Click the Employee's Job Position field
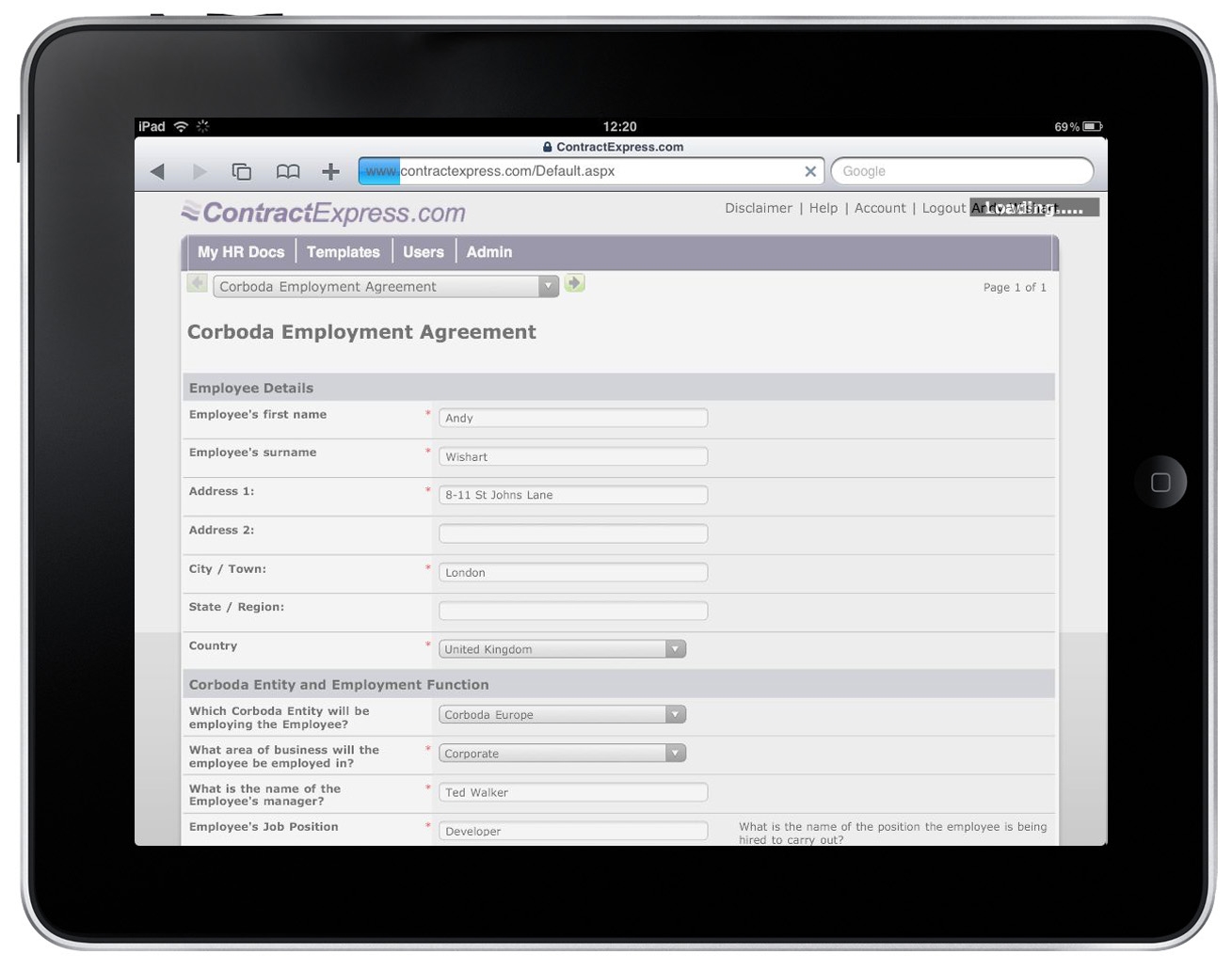The image size is (1232, 970). pos(573,831)
